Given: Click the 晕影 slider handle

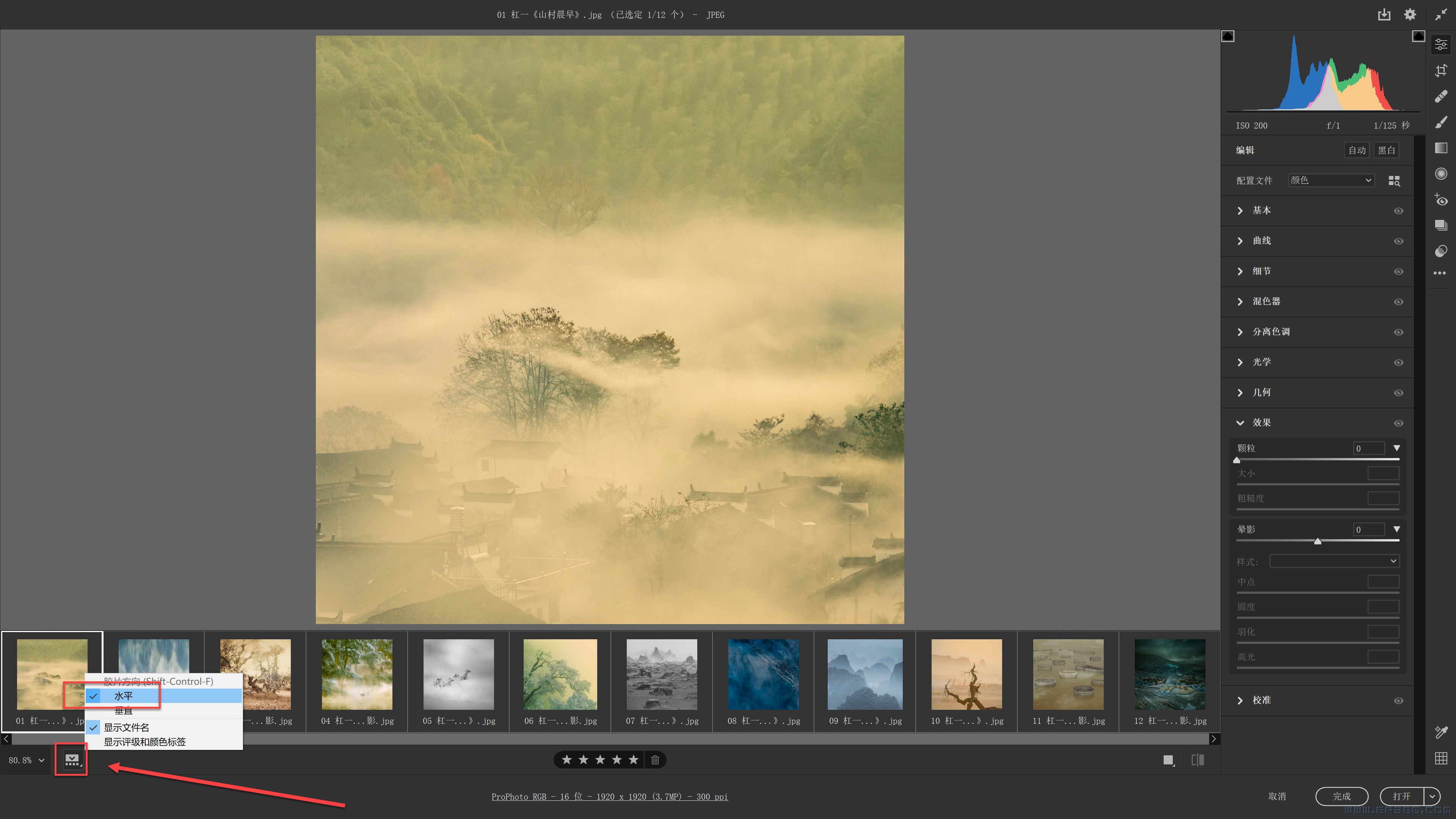Looking at the screenshot, I should pyautogui.click(x=1318, y=541).
